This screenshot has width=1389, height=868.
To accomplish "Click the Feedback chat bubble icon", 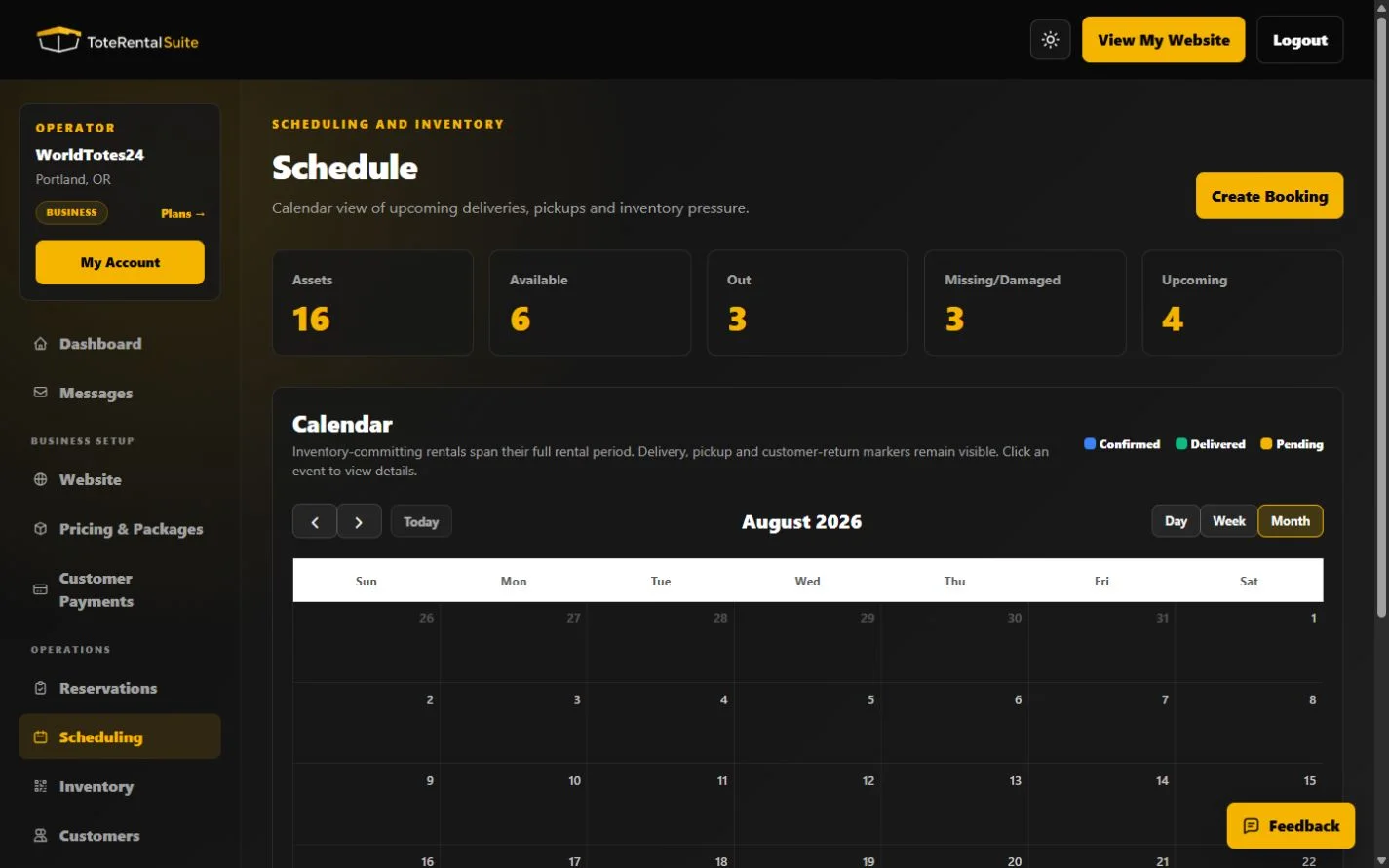I will (1251, 826).
